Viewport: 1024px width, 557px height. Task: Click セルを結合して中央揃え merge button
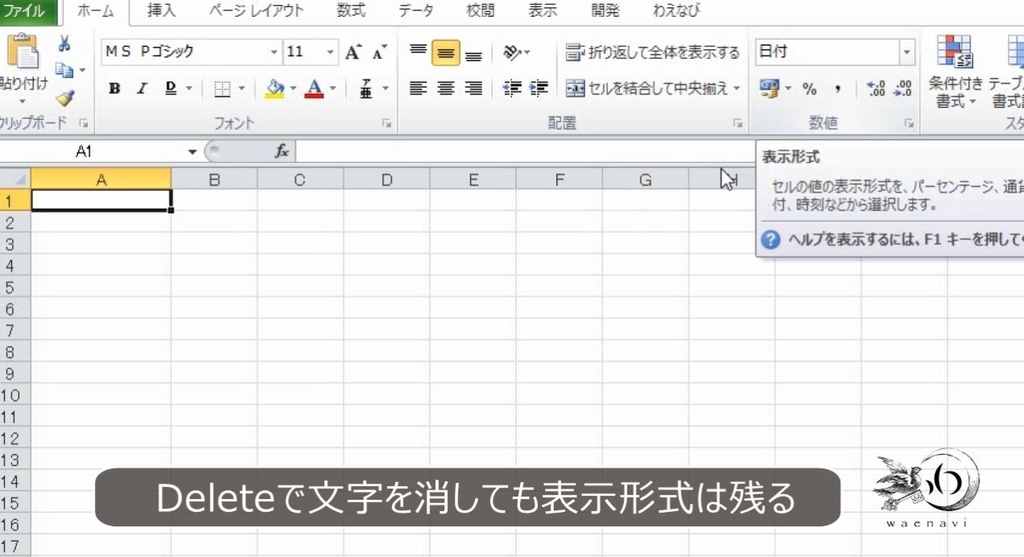(x=647, y=88)
